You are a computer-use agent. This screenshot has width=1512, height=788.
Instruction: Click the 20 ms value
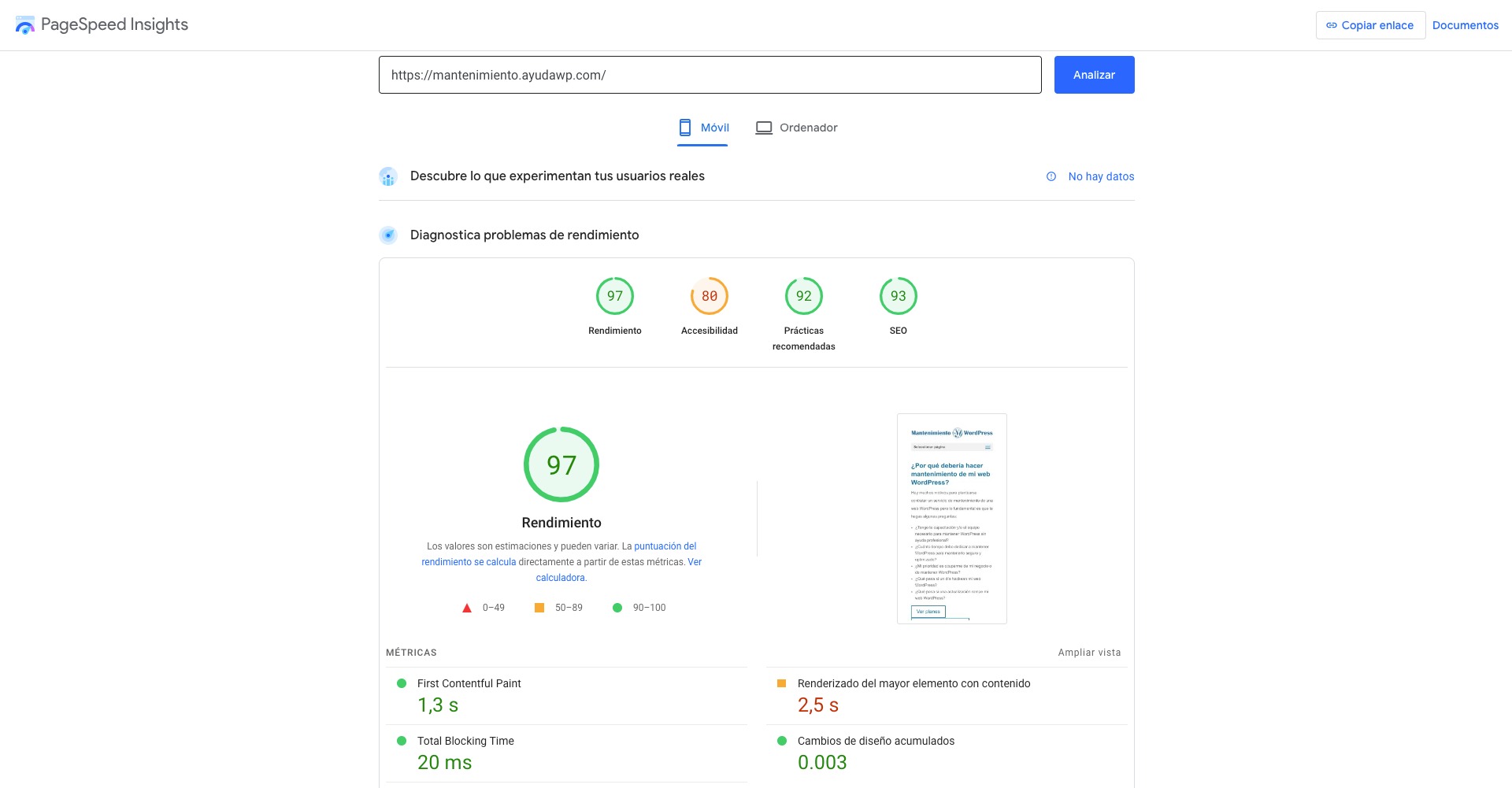[445, 763]
